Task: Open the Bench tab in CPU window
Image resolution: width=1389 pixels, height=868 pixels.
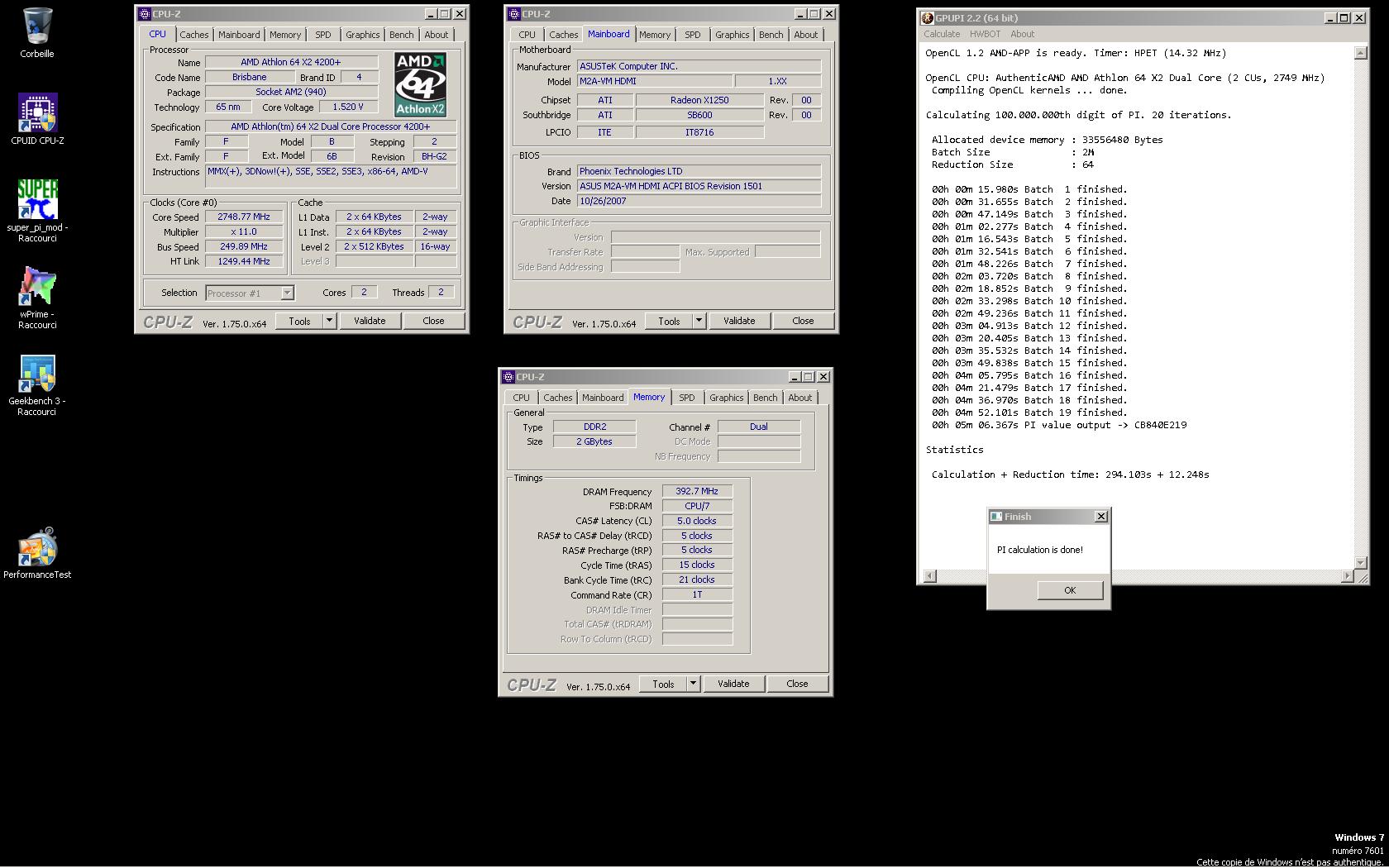Action: pyautogui.click(x=402, y=35)
